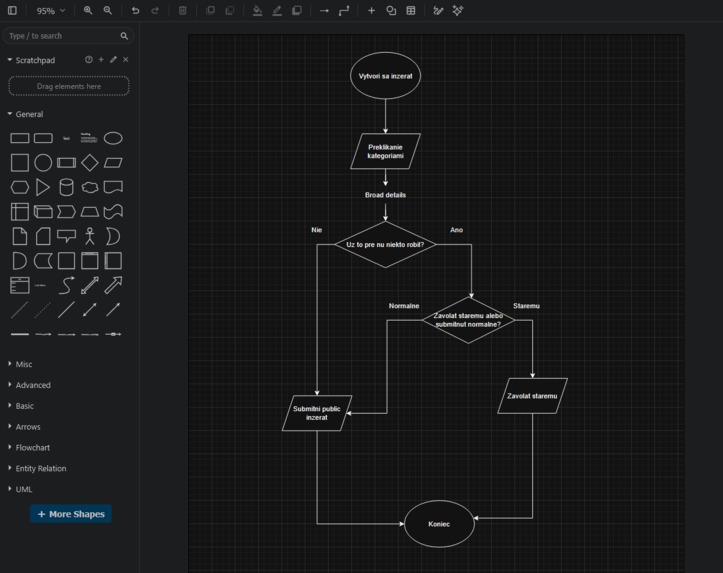Toggle the sidebar panel view icon
This screenshot has width=723, height=573.
[12, 10]
